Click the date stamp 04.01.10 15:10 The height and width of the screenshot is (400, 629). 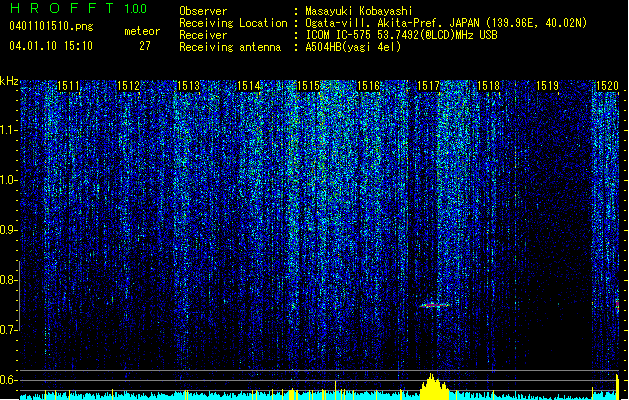pos(51,46)
